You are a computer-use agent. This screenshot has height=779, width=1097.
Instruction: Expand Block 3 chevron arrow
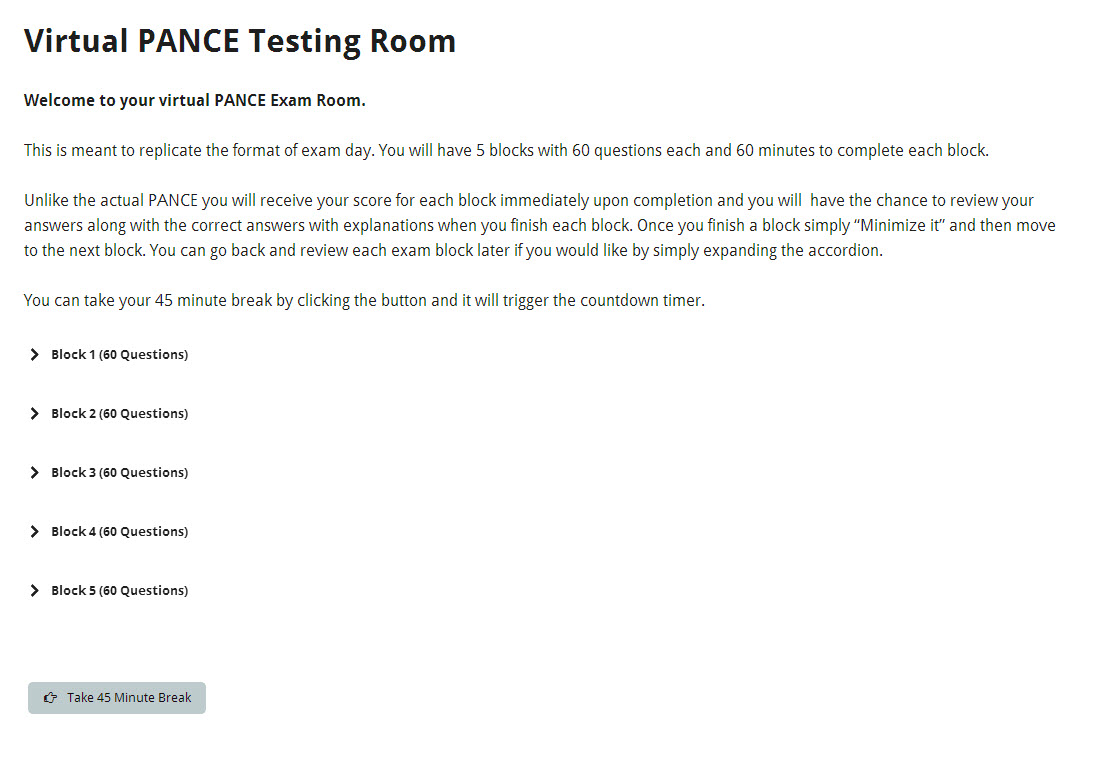pyautogui.click(x=34, y=472)
